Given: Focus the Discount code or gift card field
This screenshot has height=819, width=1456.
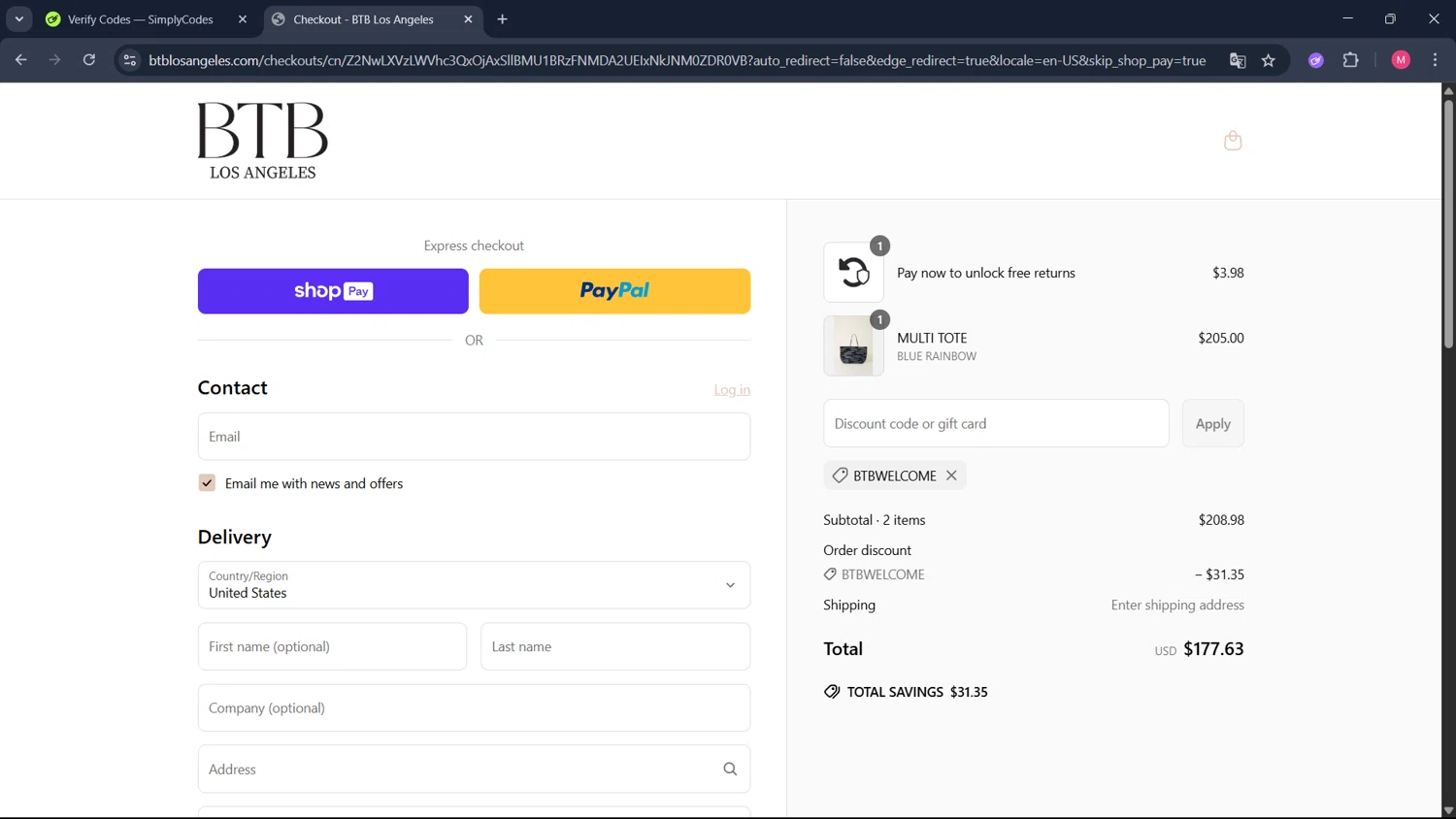Looking at the screenshot, I should (x=996, y=424).
